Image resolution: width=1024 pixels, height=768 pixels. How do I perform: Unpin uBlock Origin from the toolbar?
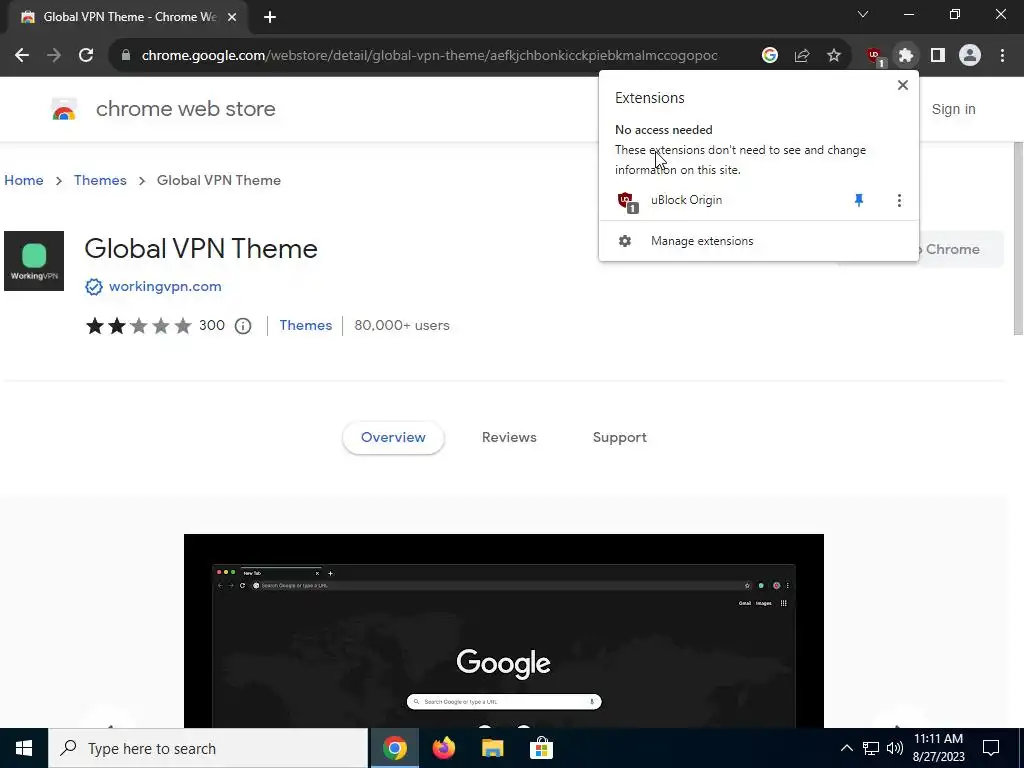point(859,200)
